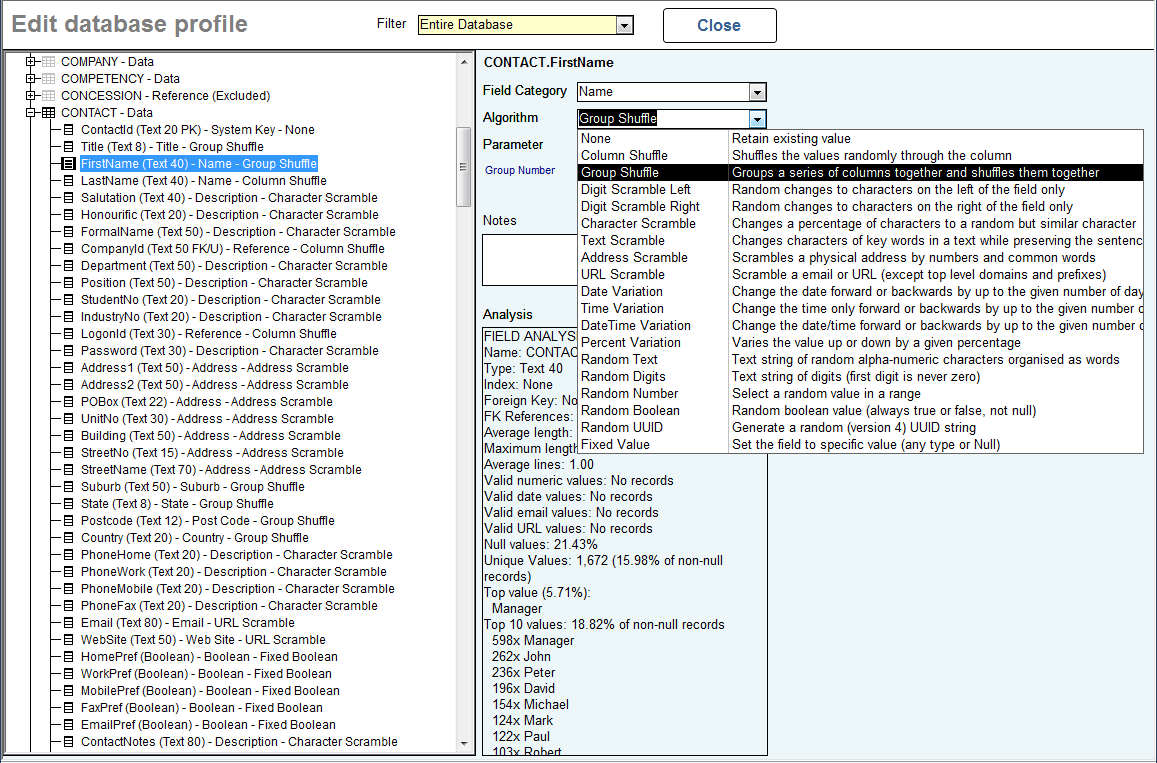Click the WebSite field icon
The width and height of the screenshot is (1157, 763).
pos(69,640)
